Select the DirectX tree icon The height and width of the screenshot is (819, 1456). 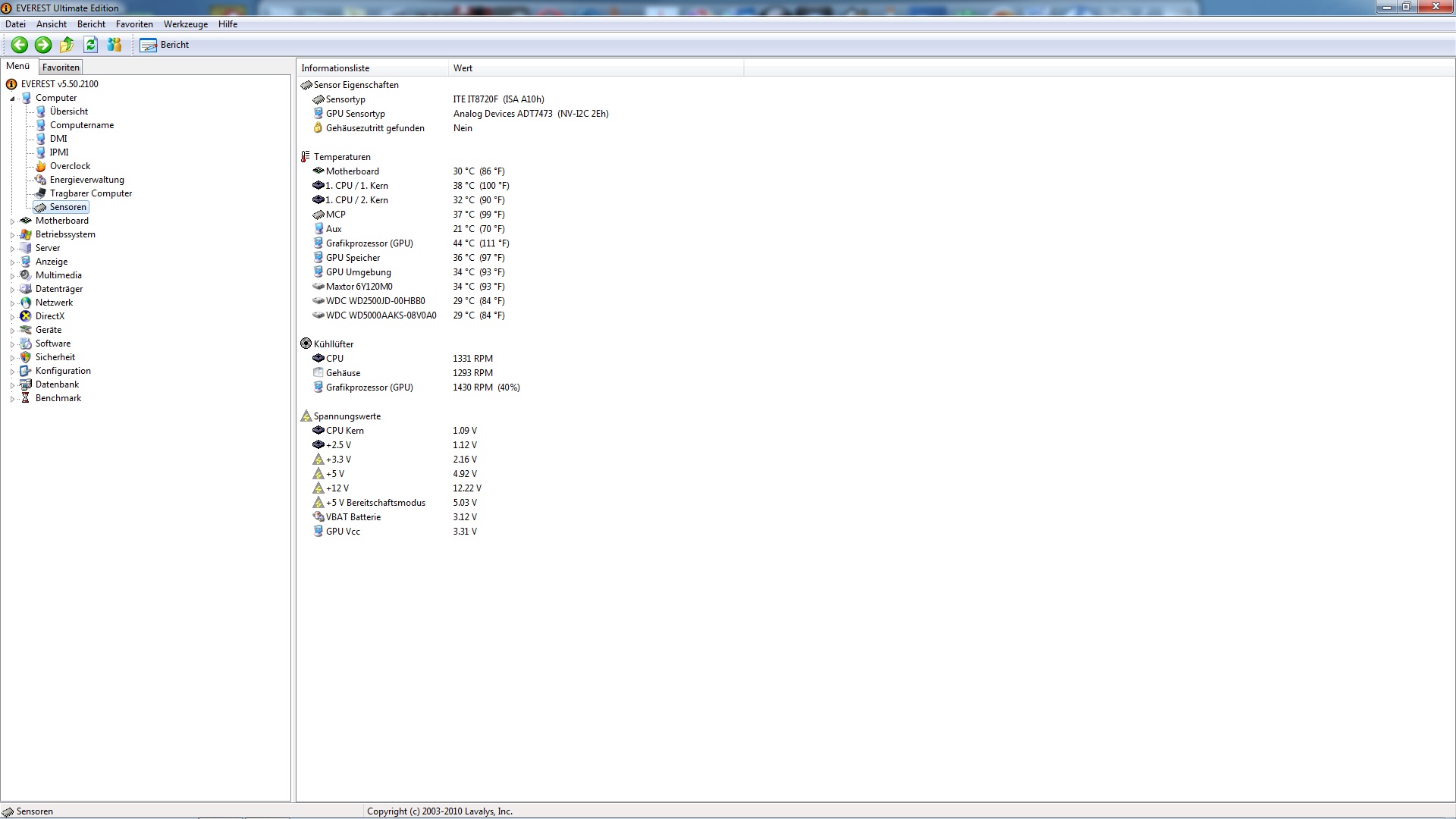[x=26, y=316]
